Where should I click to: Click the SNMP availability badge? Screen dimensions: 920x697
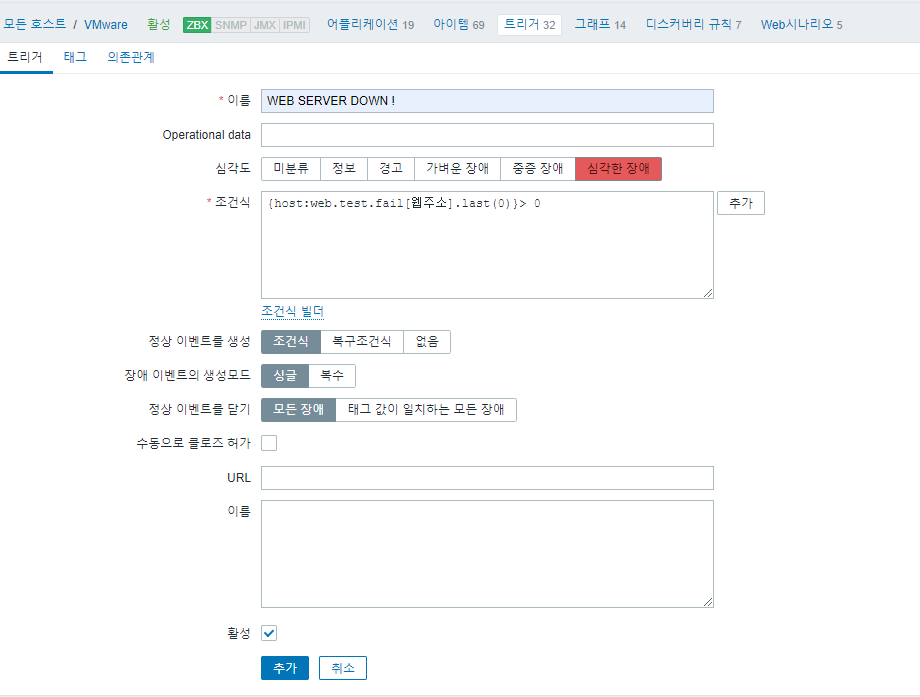[x=231, y=25]
